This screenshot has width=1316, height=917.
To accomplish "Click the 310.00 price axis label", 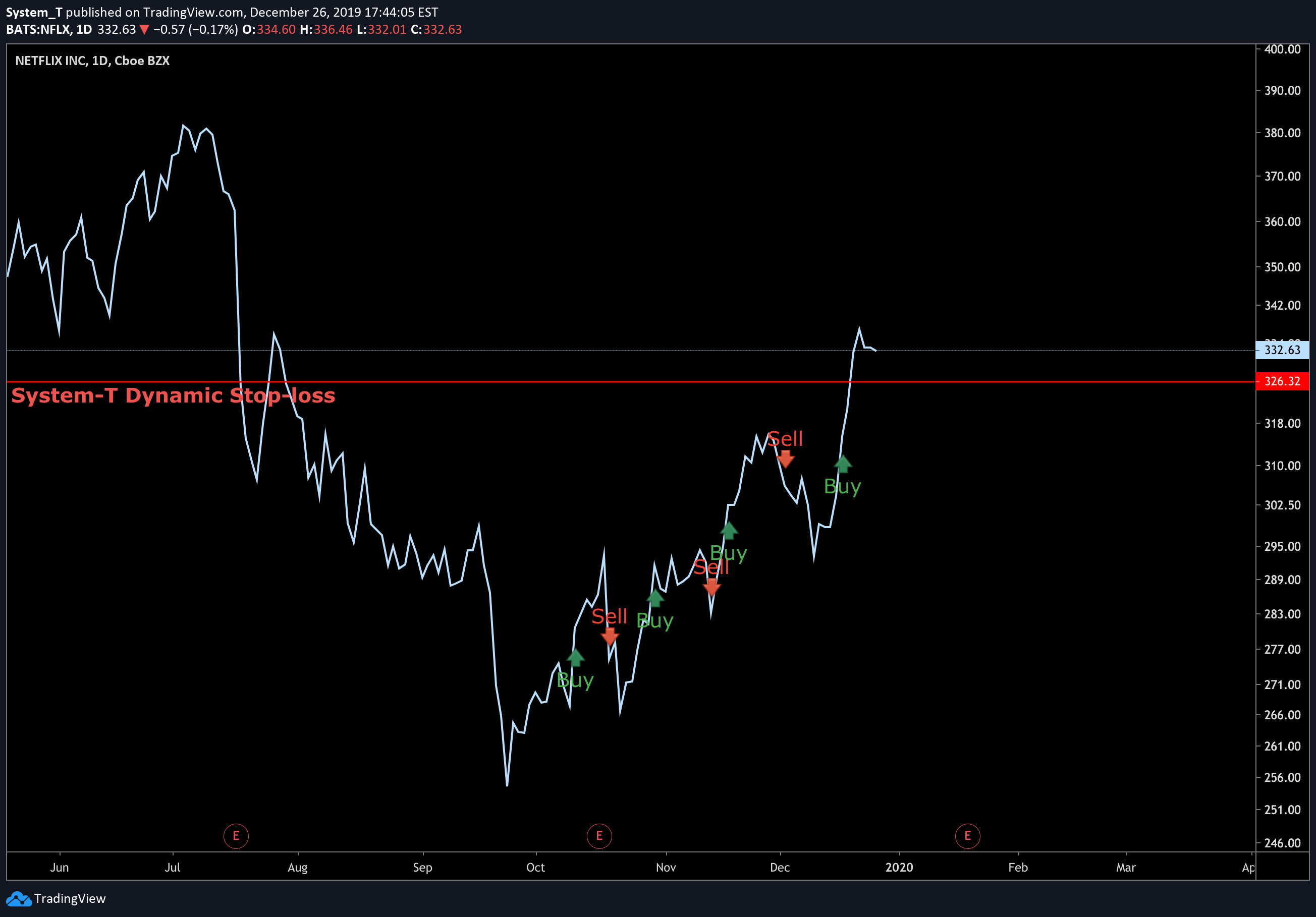I will (x=1283, y=466).
